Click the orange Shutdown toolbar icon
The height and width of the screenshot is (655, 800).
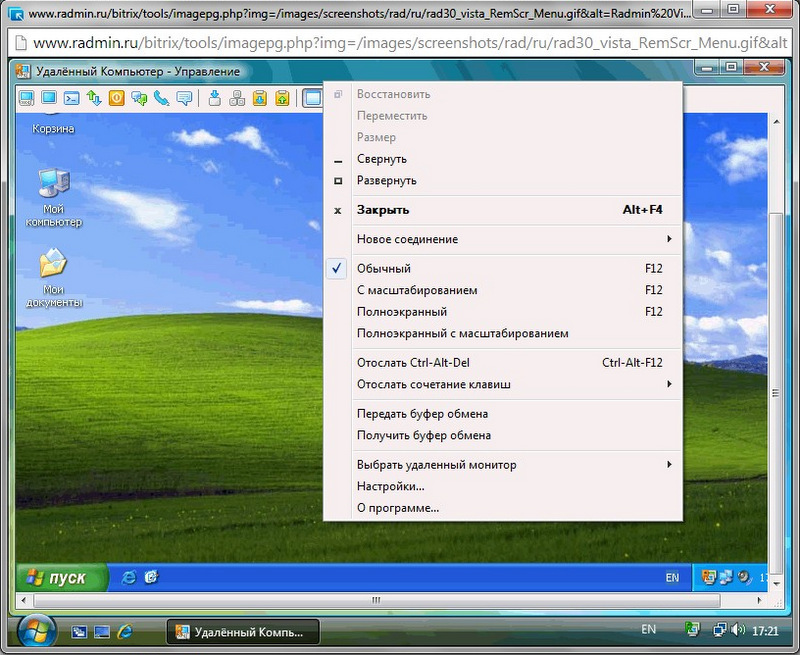116,97
